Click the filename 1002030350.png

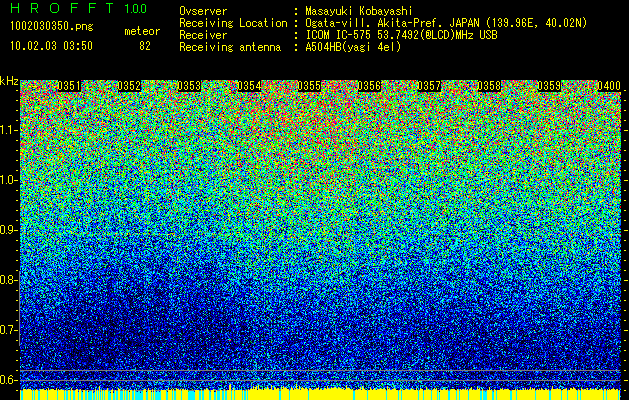click(x=52, y=27)
